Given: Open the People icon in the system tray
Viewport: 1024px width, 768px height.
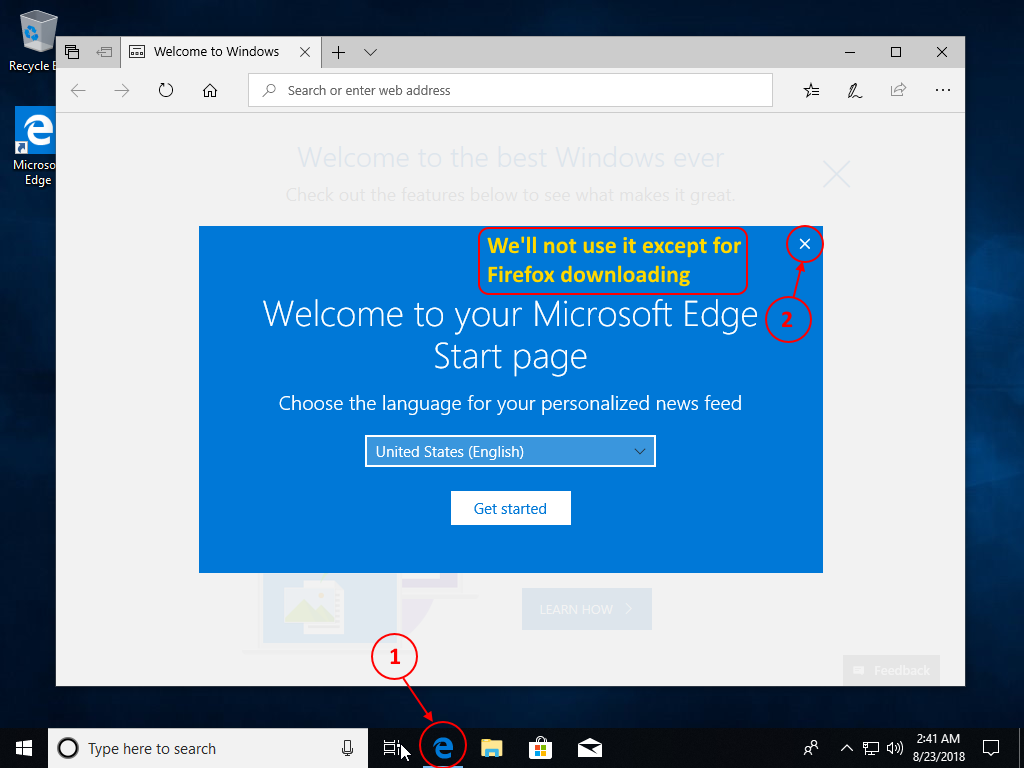Looking at the screenshot, I should click(811, 748).
